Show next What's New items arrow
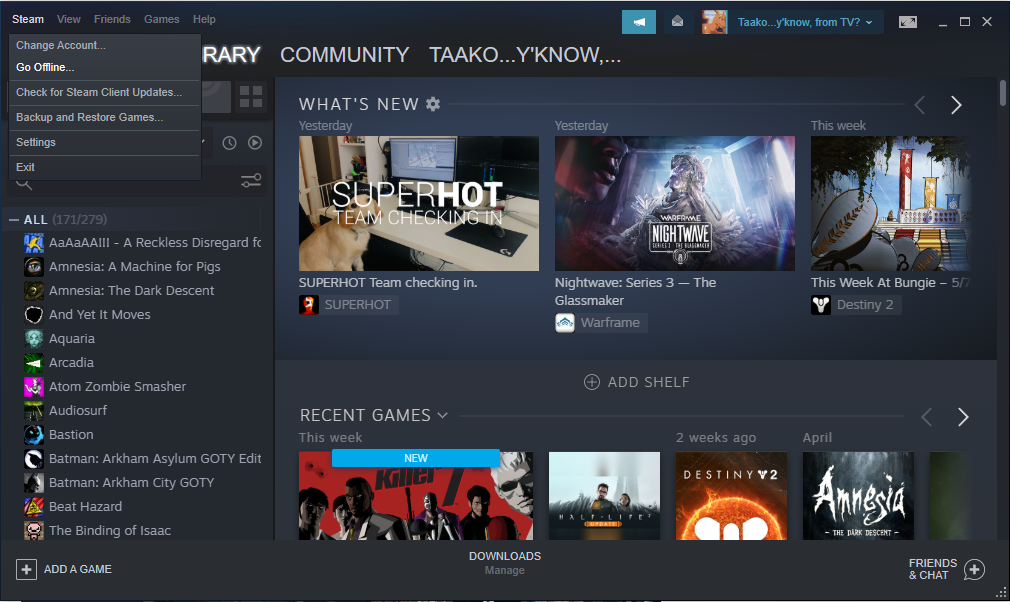This screenshot has height=602, width=1010. [x=956, y=105]
